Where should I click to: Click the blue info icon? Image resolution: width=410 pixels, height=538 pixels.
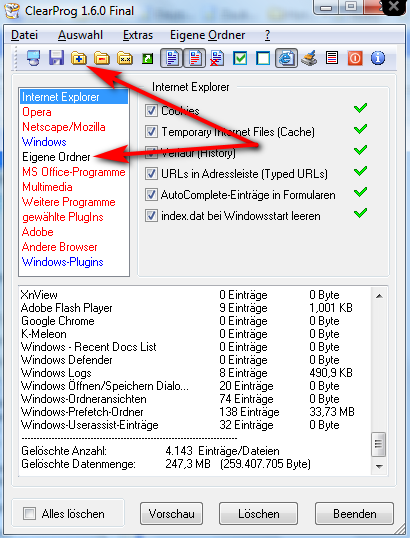coord(378,58)
